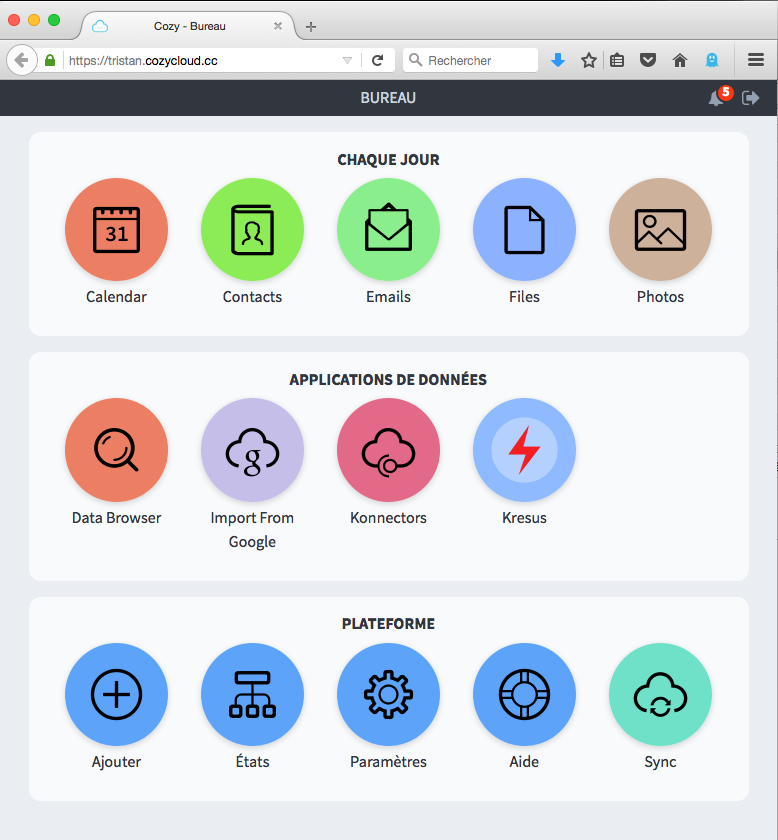778x840 pixels.
Task: Open the Files app icon
Action: (525, 229)
